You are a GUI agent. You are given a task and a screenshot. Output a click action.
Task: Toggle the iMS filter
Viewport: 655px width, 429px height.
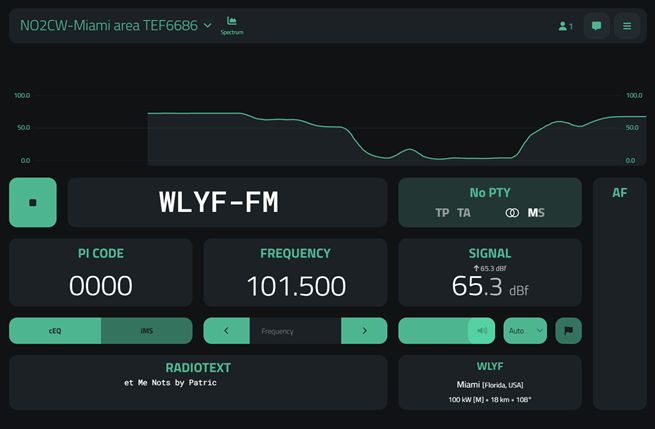tap(147, 331)
